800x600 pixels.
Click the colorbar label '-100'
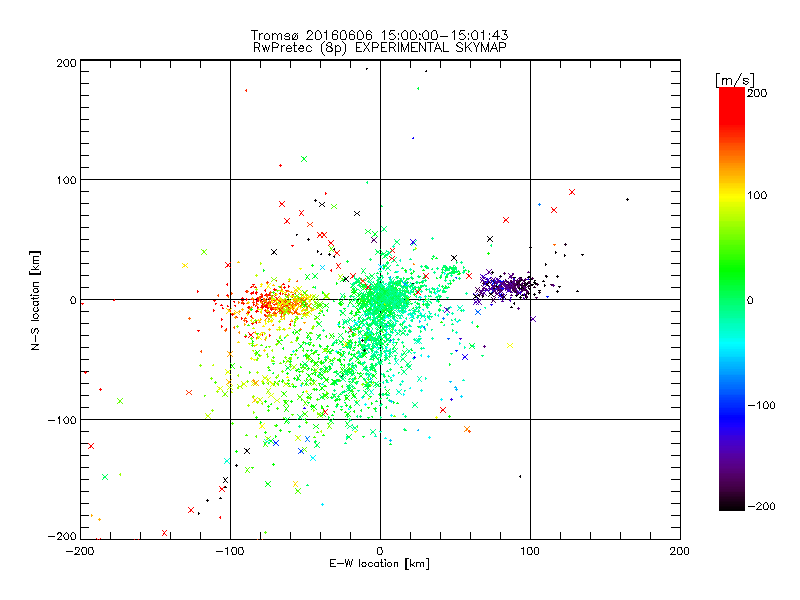(761, 405)
